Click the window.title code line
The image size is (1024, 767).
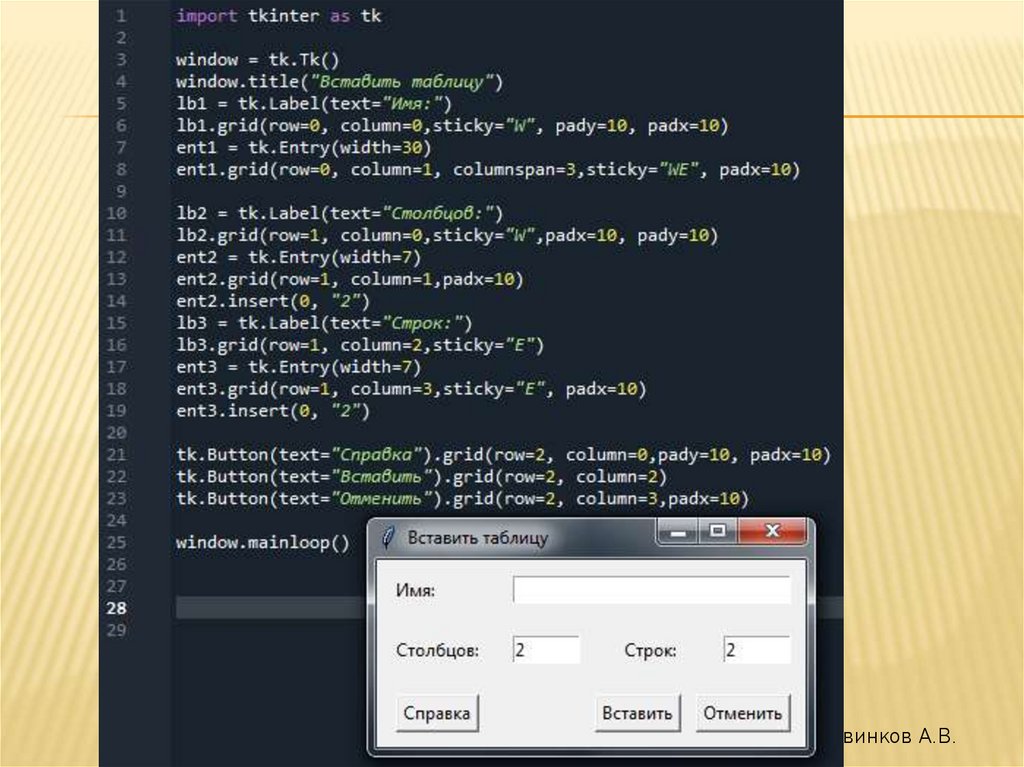(340, 82)
